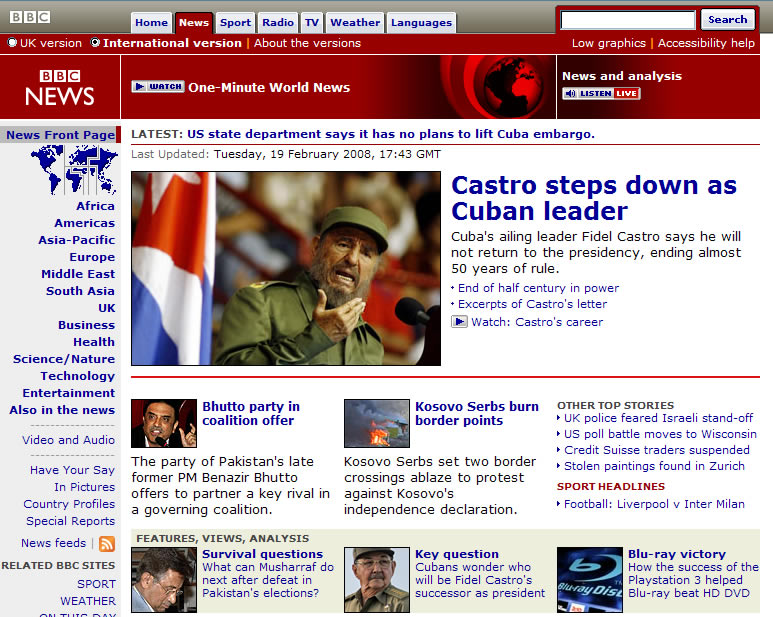Click inside the search input field
Image resolution: width=773 pixels, height=617 pixels.
tap(628, 20)
